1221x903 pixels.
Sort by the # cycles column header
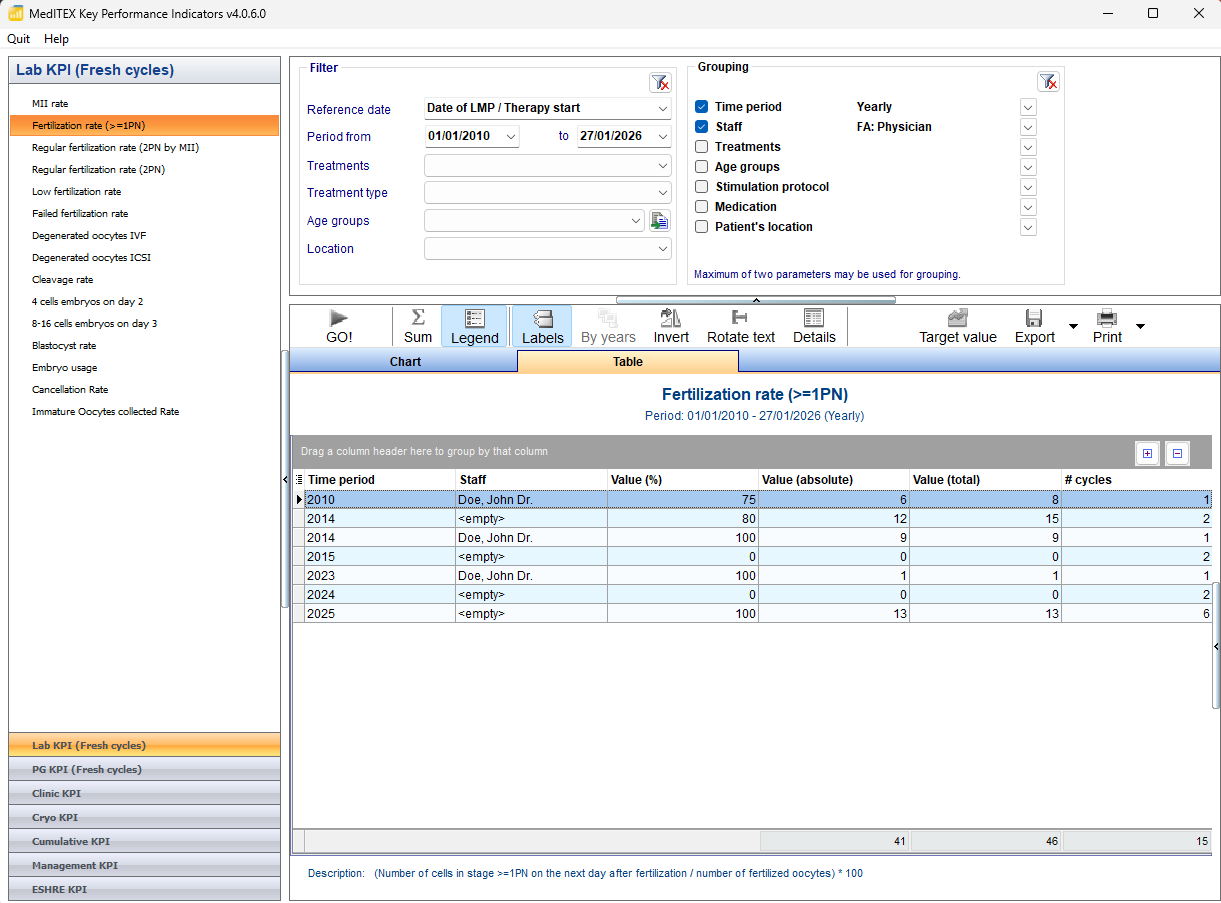coord(1136,480)
